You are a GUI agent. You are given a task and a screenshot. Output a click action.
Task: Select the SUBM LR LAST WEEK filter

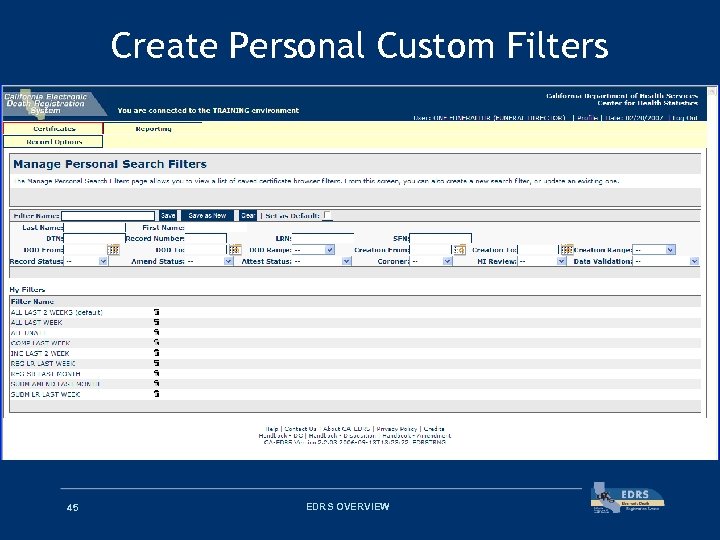coord(45,394)
